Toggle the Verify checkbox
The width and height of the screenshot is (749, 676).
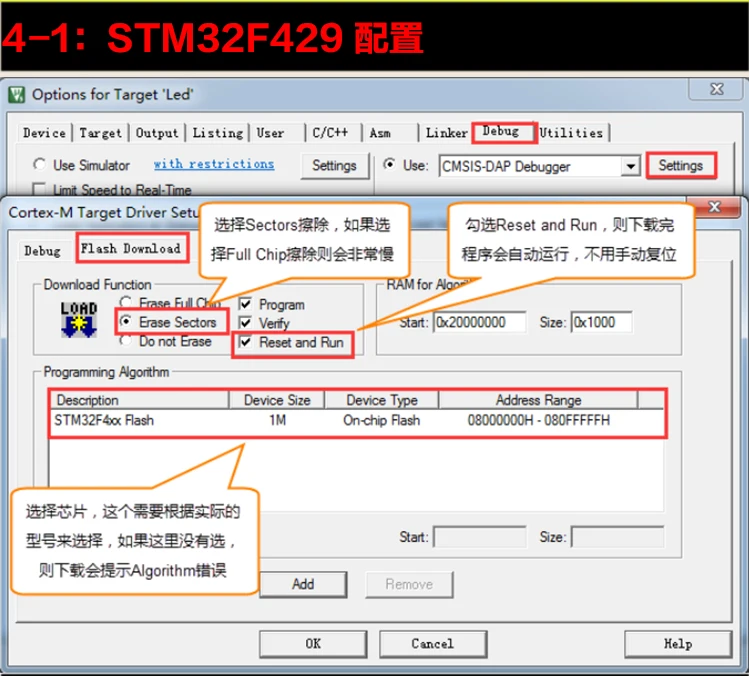coord(246,323)
